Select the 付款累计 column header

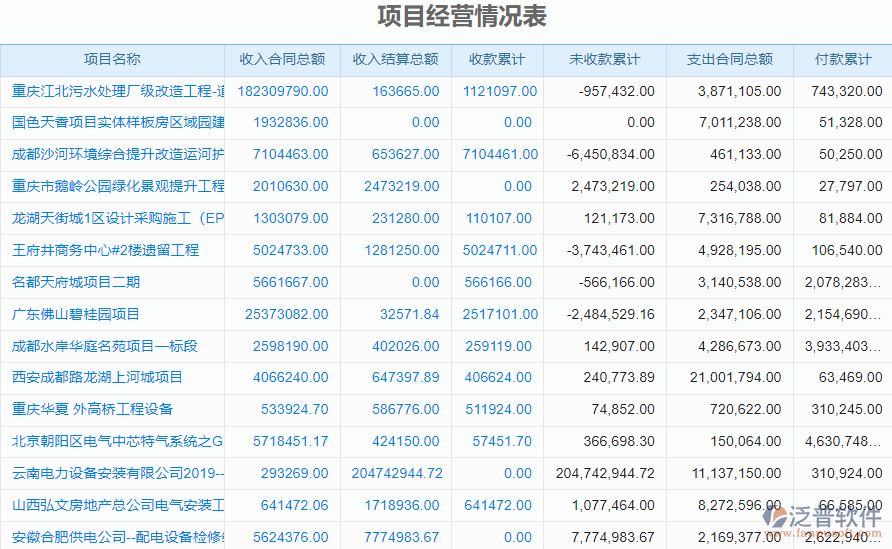(842, 60)
